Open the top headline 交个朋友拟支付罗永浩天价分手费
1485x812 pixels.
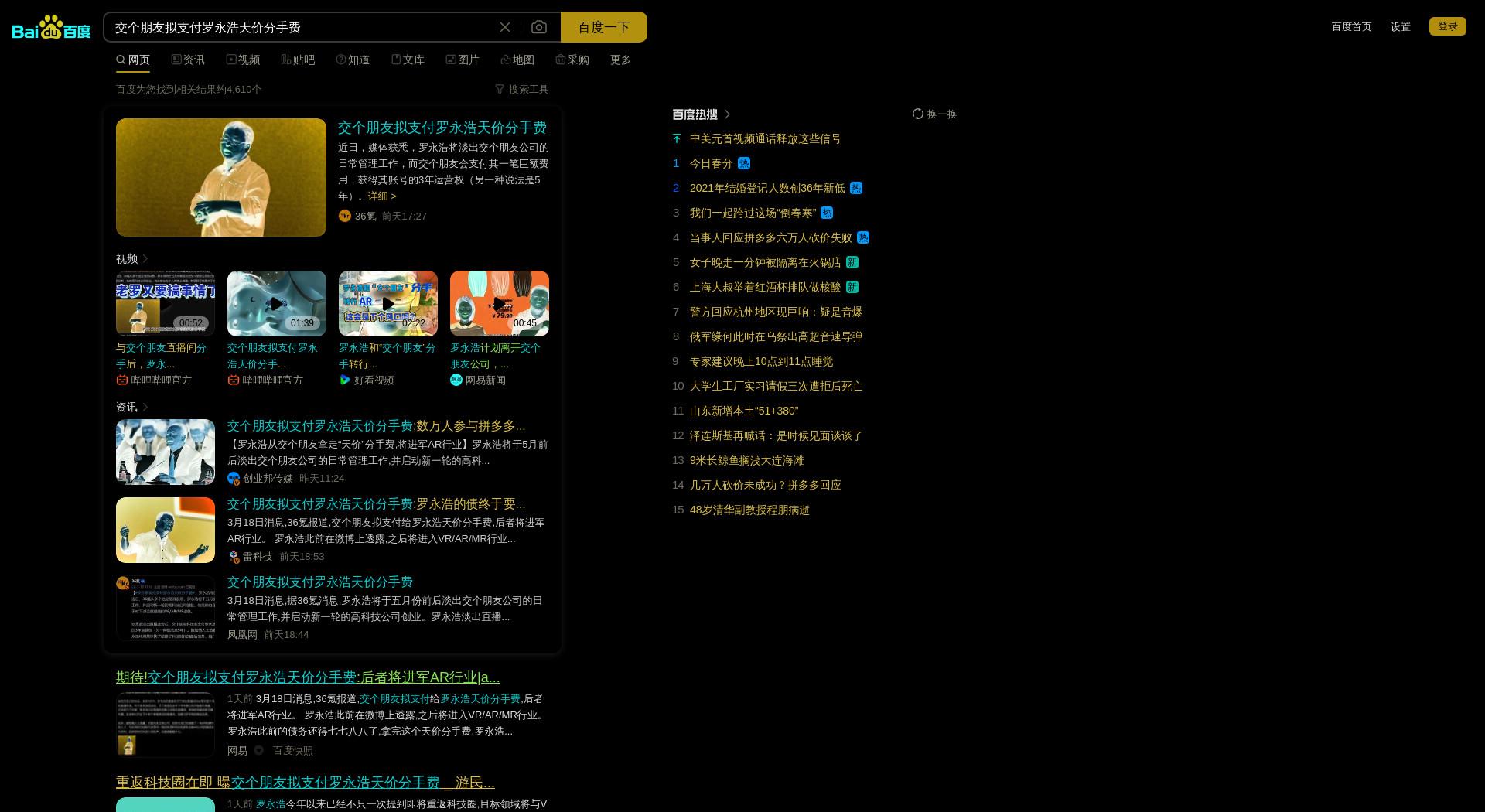[442, 128]
